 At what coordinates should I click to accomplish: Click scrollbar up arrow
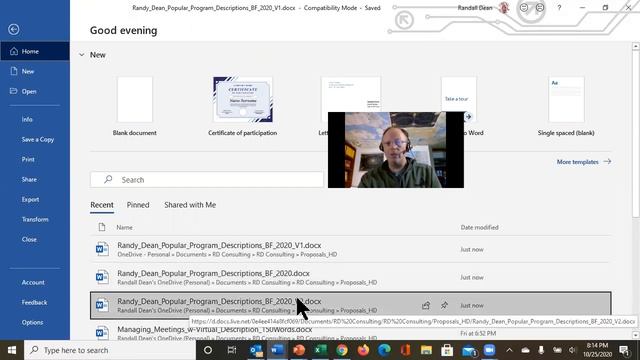coord(636,46)
